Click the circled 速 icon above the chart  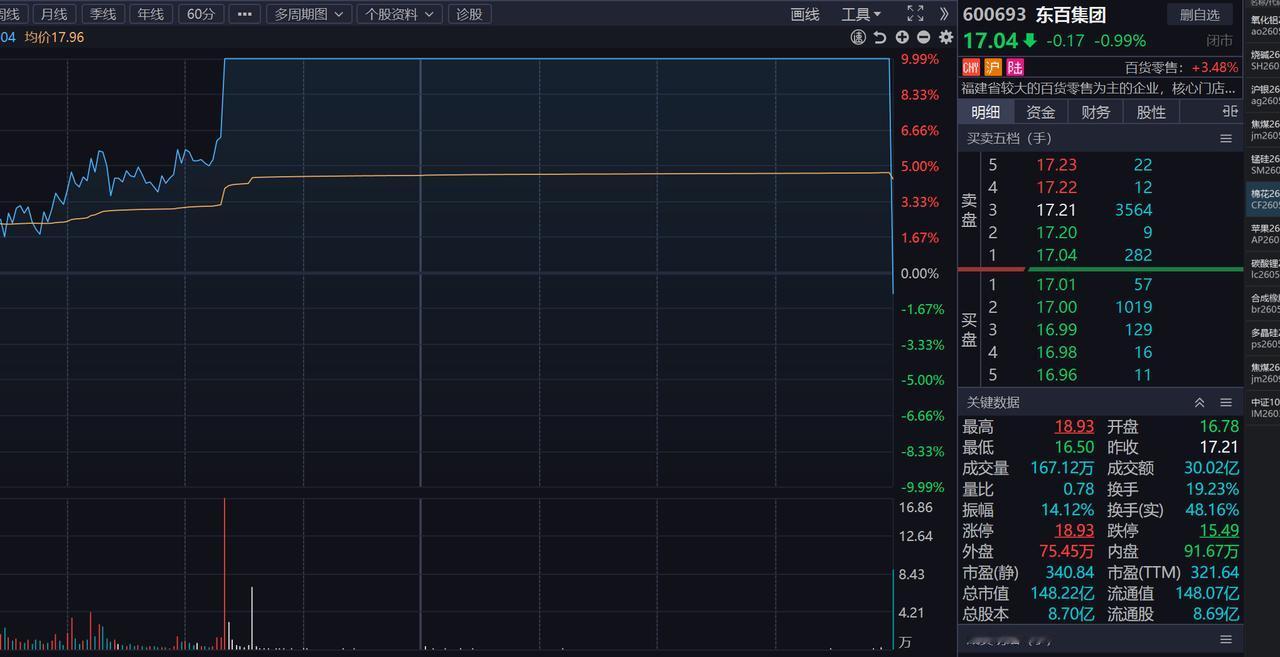(858, 37)
